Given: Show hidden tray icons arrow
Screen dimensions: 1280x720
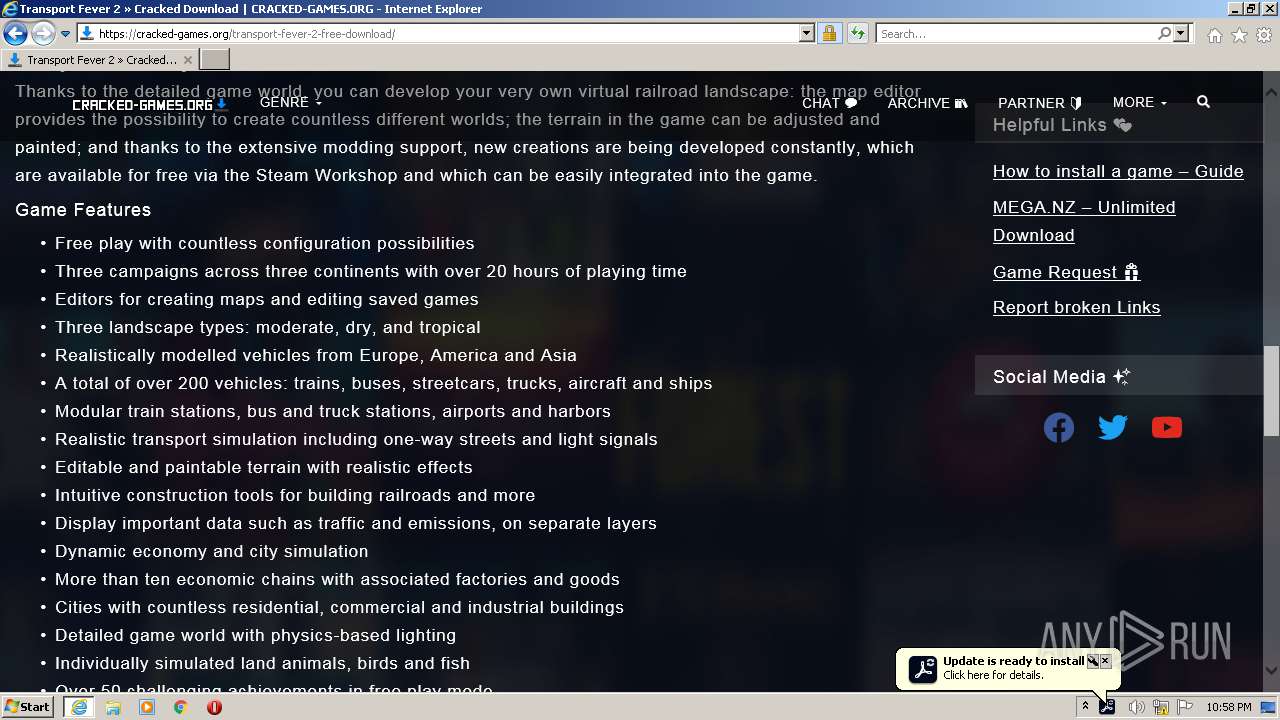Looking at the screenshot, I should 1085,707.
